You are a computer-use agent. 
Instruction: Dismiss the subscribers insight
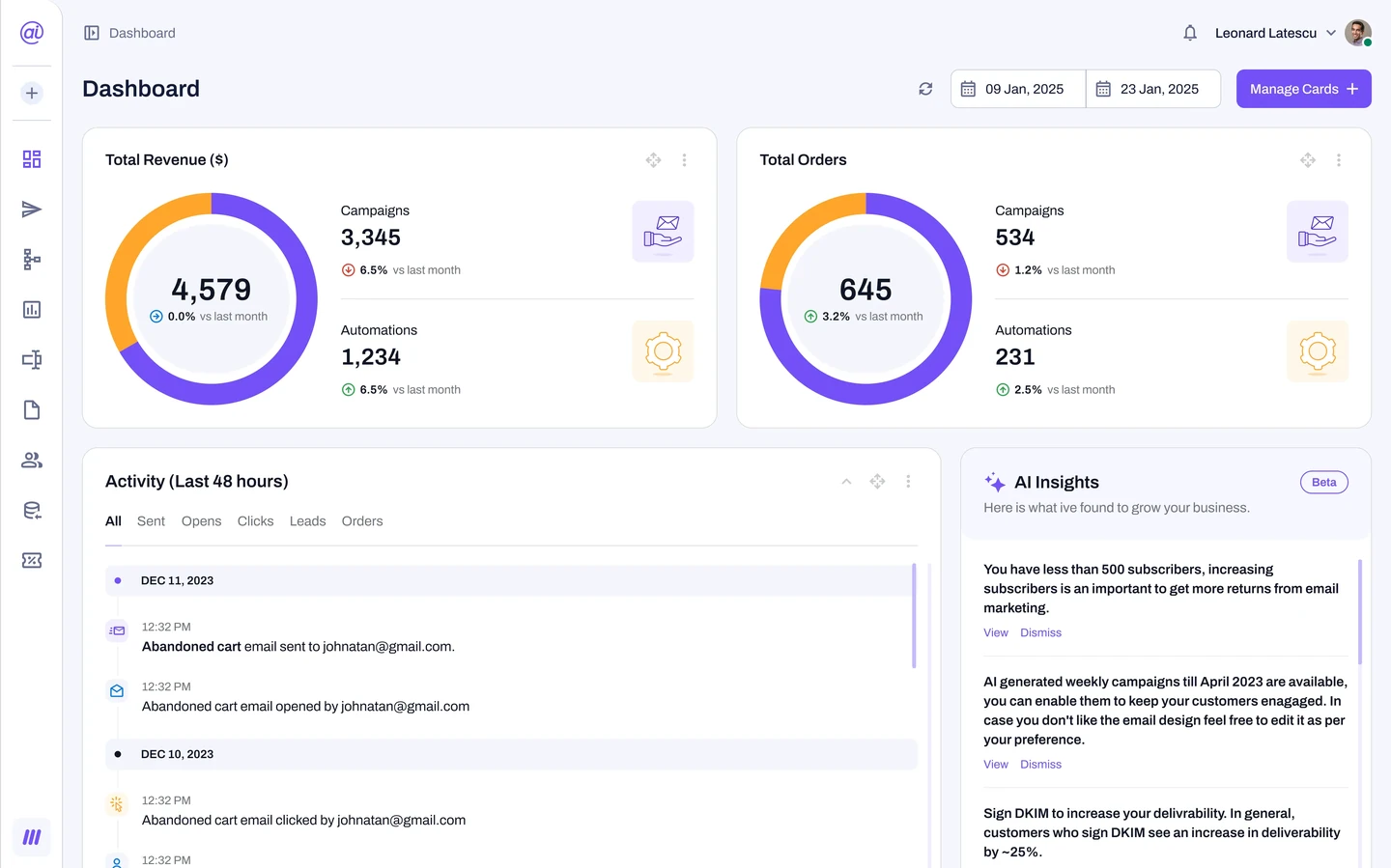1040,632
